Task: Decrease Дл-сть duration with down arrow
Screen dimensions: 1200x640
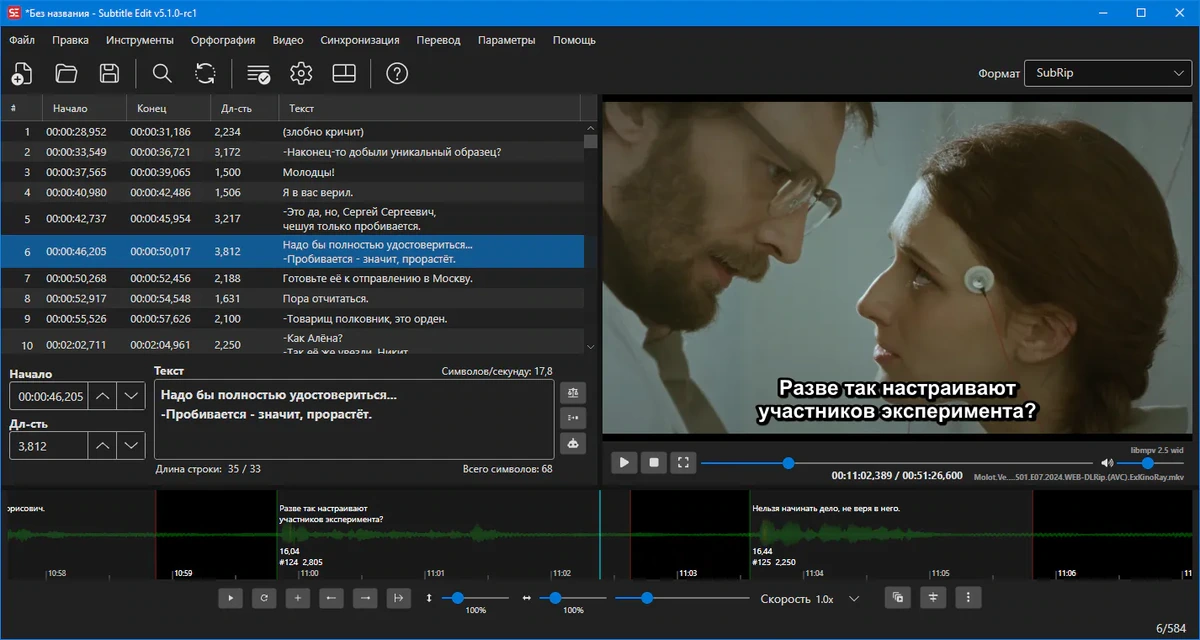Action: (x=131, y=446)
